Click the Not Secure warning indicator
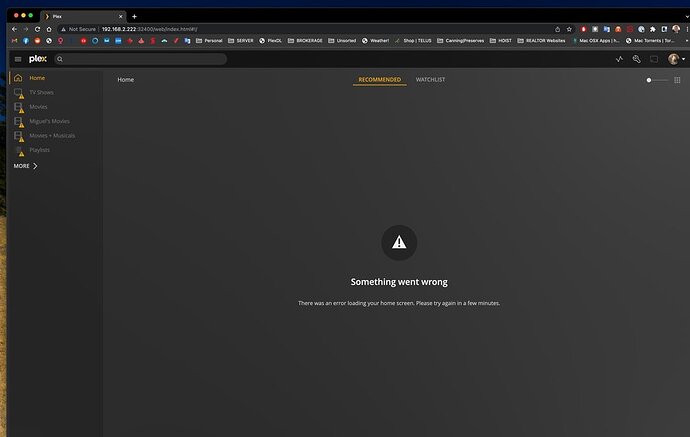Screen dimensions: 690x437 coord(78,29)
